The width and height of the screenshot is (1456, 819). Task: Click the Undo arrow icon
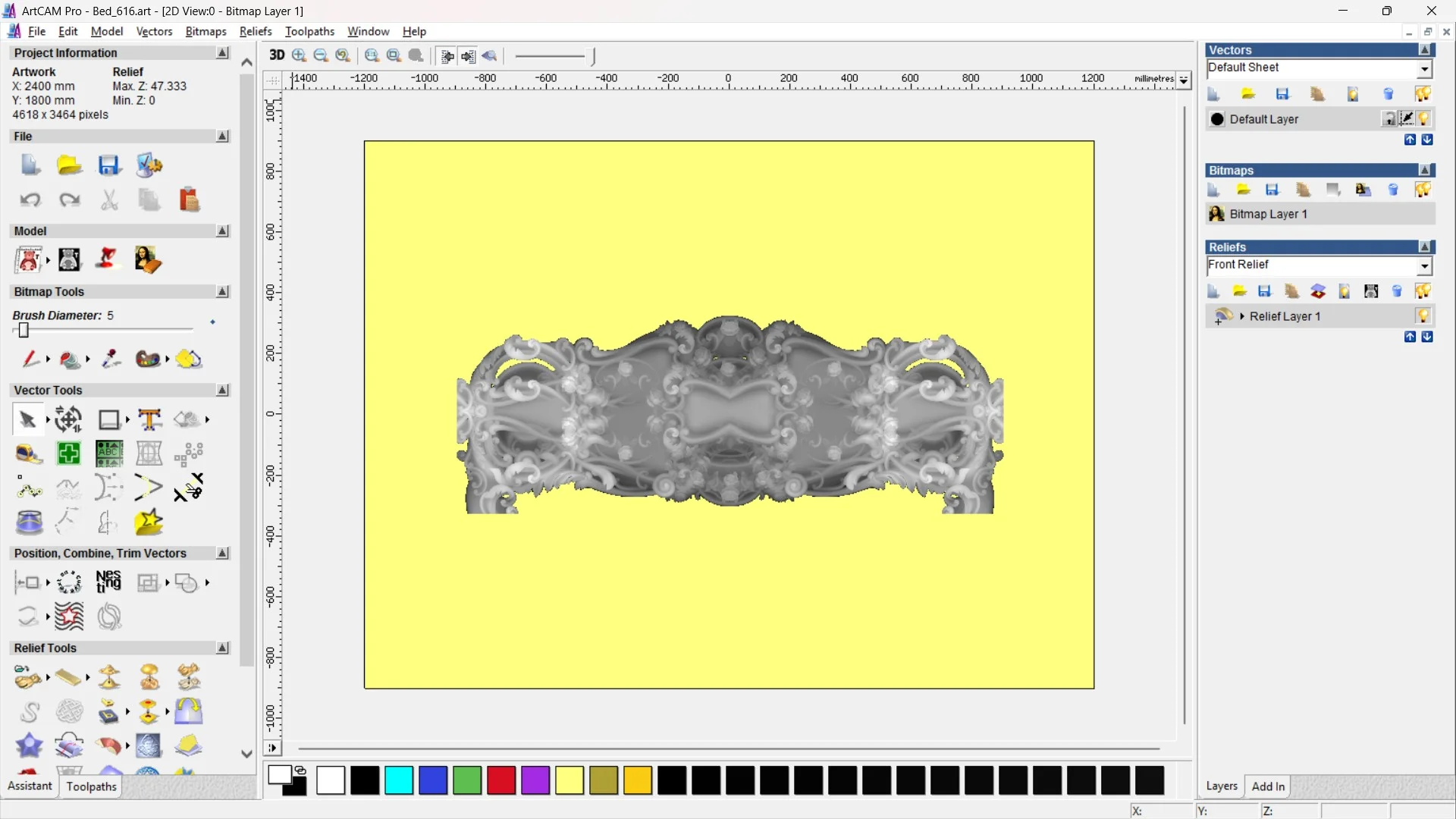tap(30, 199)
